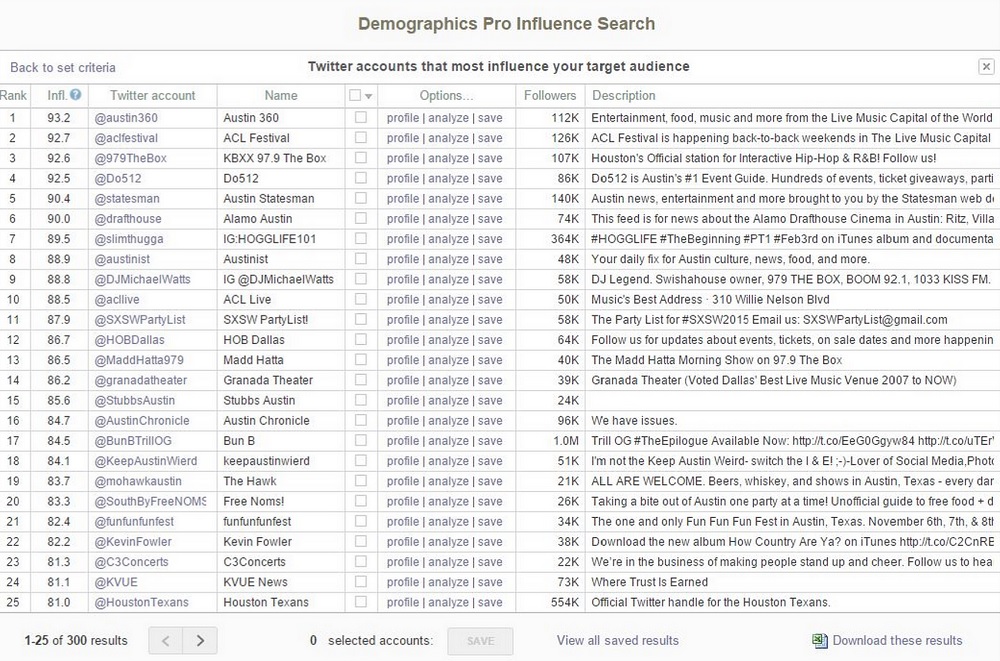Click analyze for @slimthugga
This screenshot has width=1000, height=661.
(x=448, y=239)
